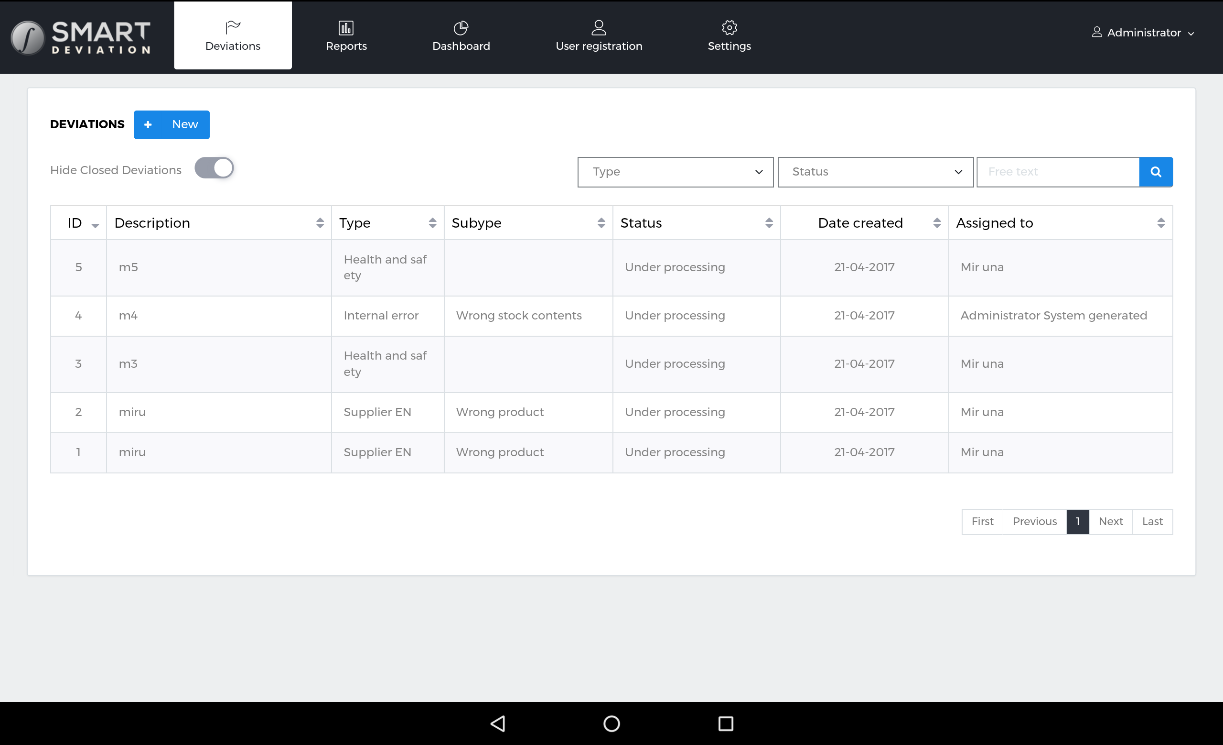
Task: Open the Reports bar chart icon
Action: [x=346, y=28]
